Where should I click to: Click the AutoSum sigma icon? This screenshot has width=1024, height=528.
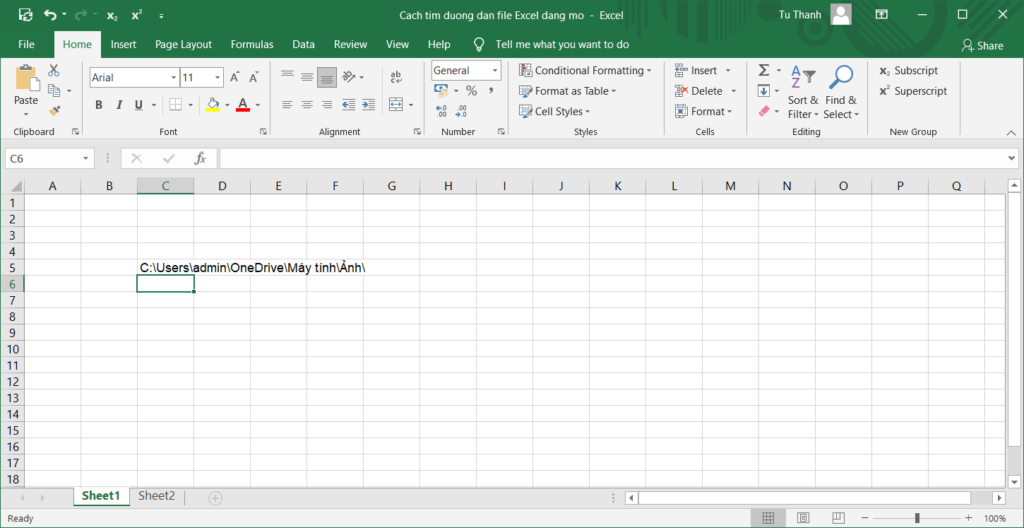[764, 70]
